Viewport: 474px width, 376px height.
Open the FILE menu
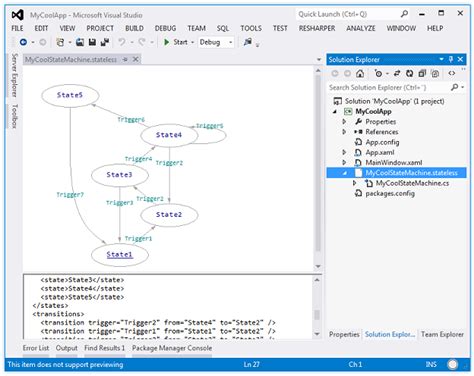(x=17, y=28)
